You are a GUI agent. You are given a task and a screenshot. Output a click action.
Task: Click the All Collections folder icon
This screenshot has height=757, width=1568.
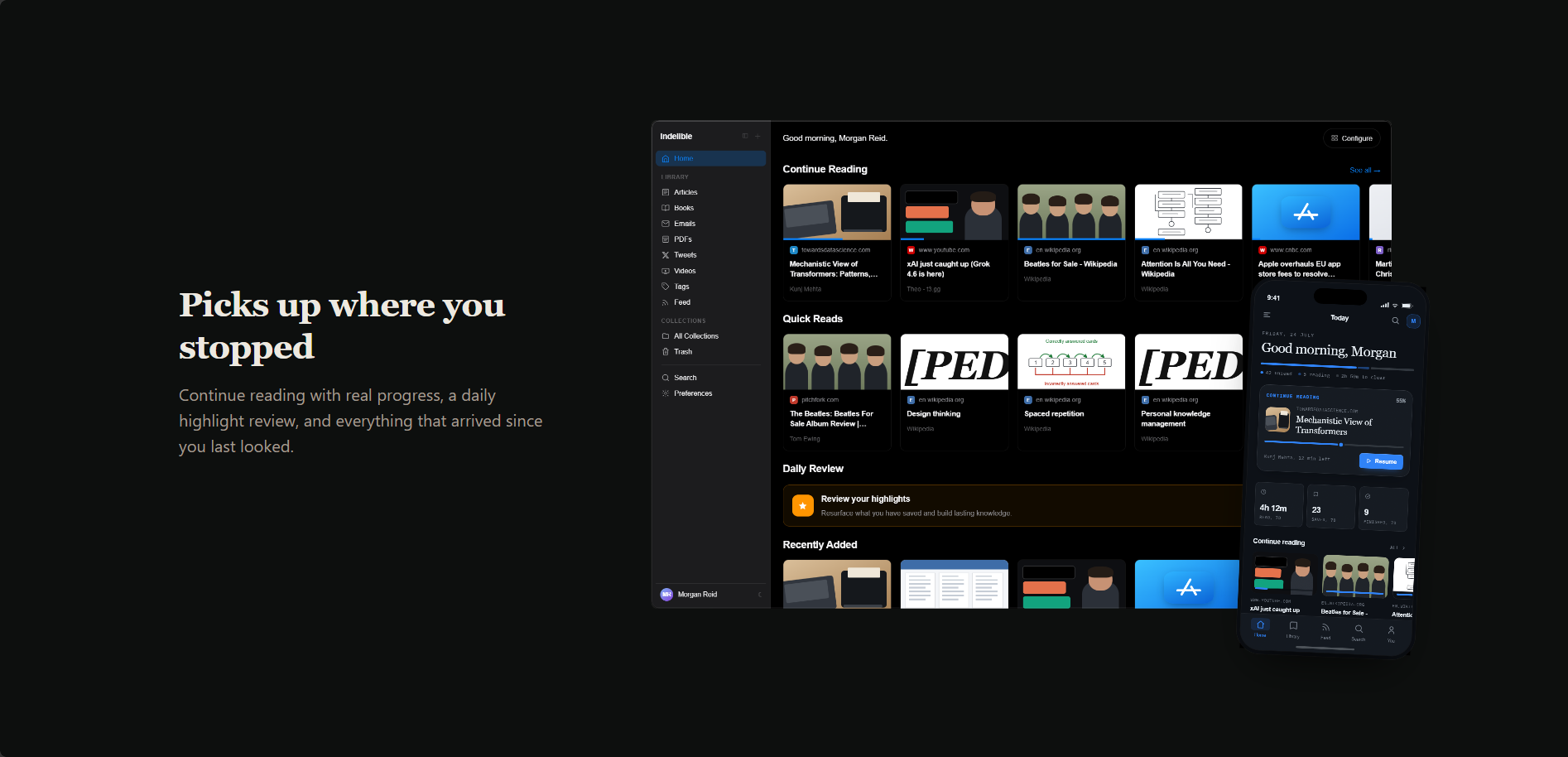coord(666,336)
